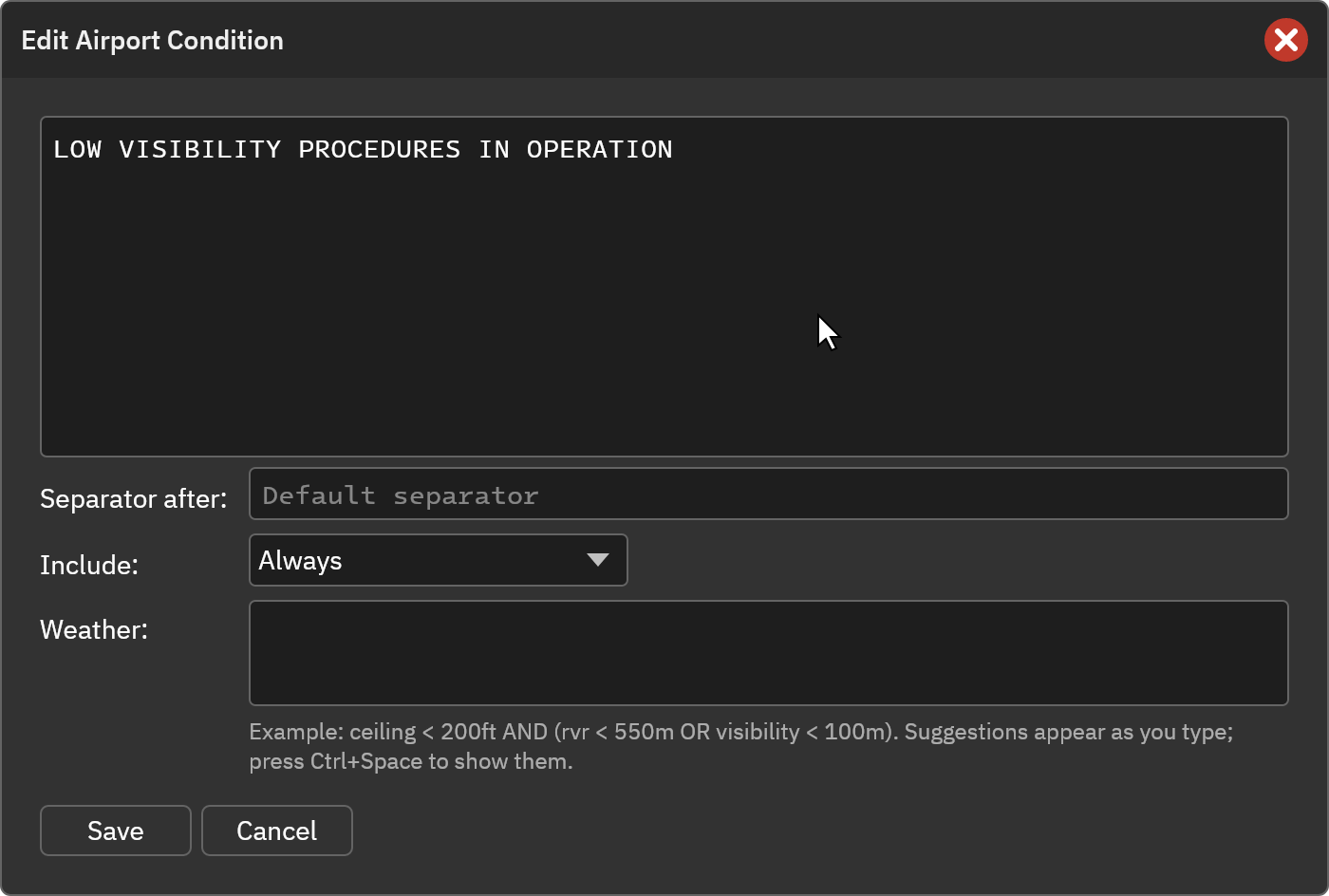
Task: Focus the Separator after input field
Action: tap(768, 494)
